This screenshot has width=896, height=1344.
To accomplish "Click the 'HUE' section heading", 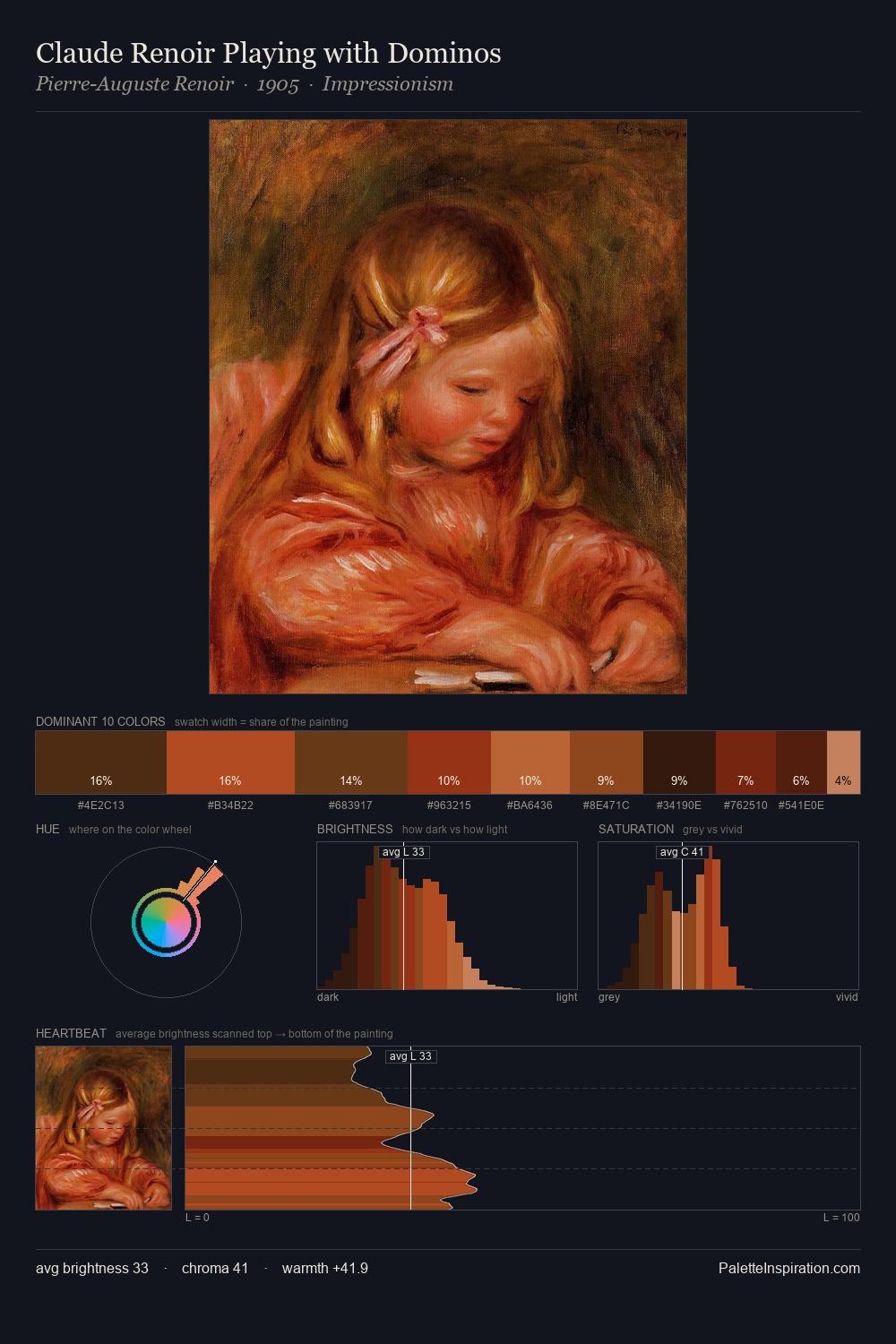I will pos(47,829).
